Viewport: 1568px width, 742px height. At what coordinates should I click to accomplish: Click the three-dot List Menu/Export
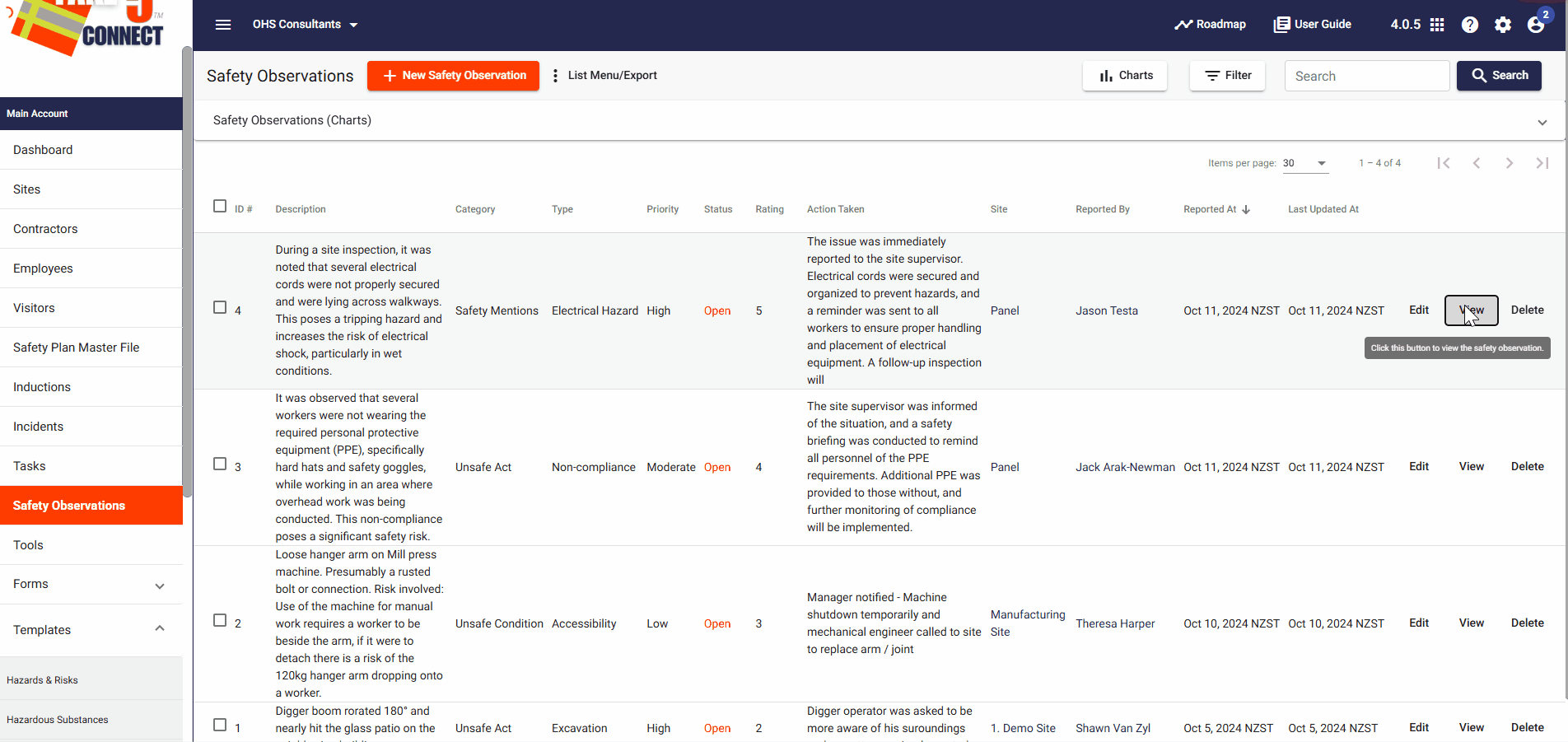604,76
